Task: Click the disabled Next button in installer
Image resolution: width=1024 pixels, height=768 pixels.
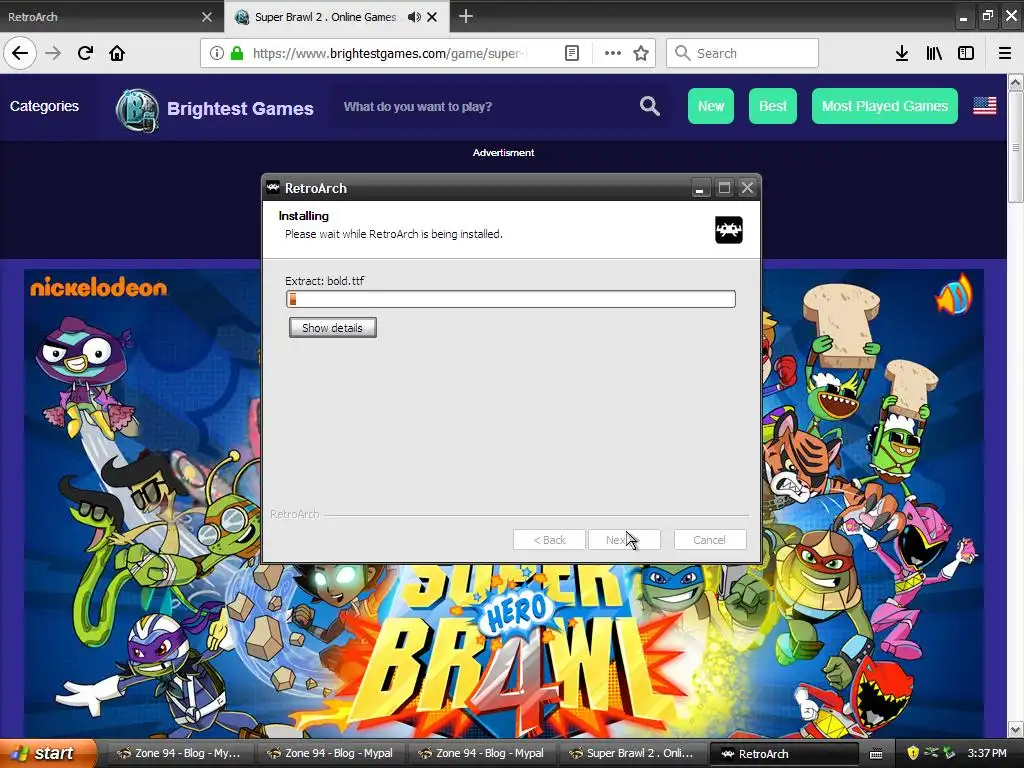Action: coord(624,540)
